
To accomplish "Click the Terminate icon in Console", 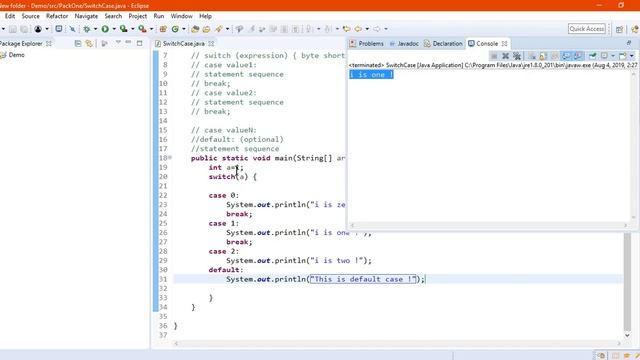I will [494, 56].
